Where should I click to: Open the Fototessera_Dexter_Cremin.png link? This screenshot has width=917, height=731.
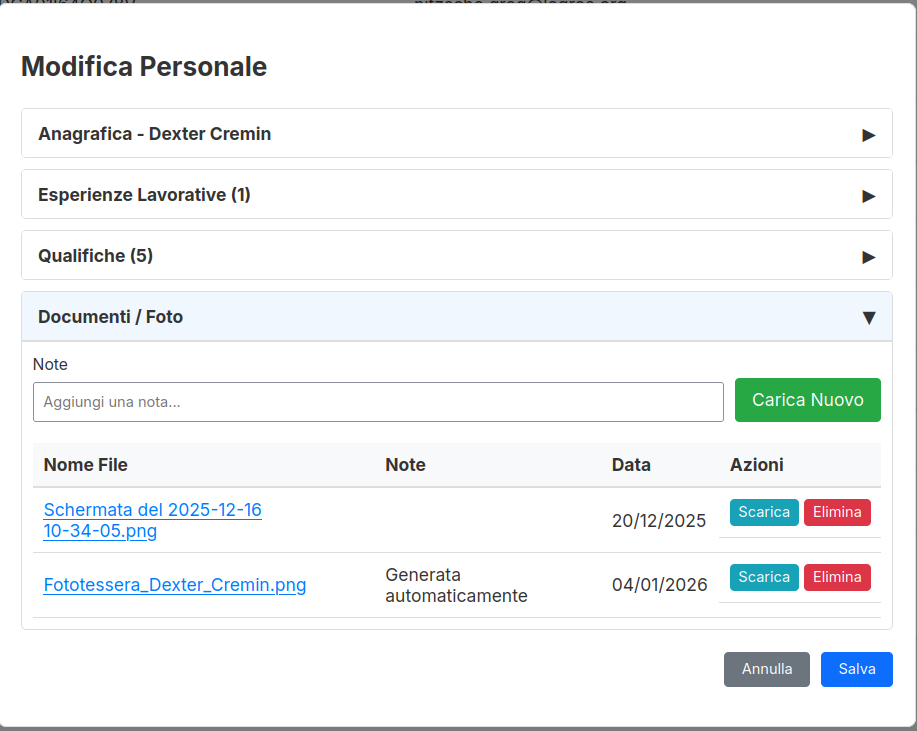(175, 585)
